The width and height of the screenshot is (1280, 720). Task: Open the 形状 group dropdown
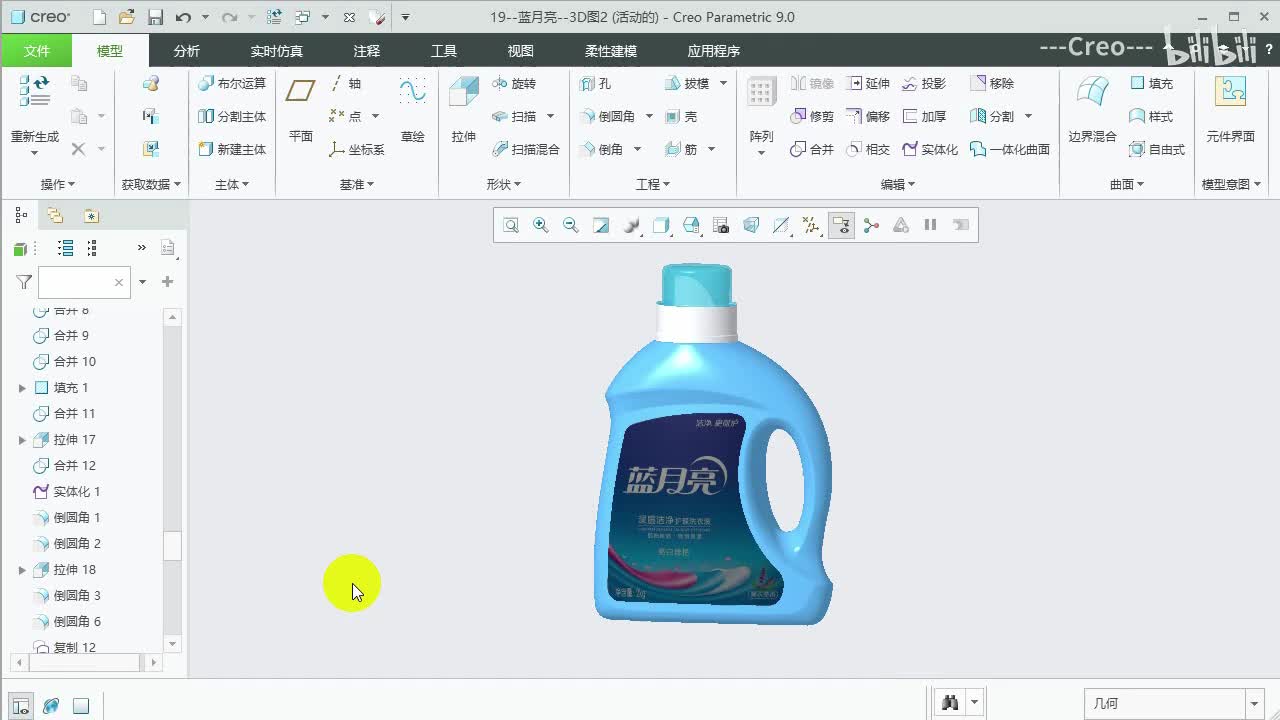(504, 184)
